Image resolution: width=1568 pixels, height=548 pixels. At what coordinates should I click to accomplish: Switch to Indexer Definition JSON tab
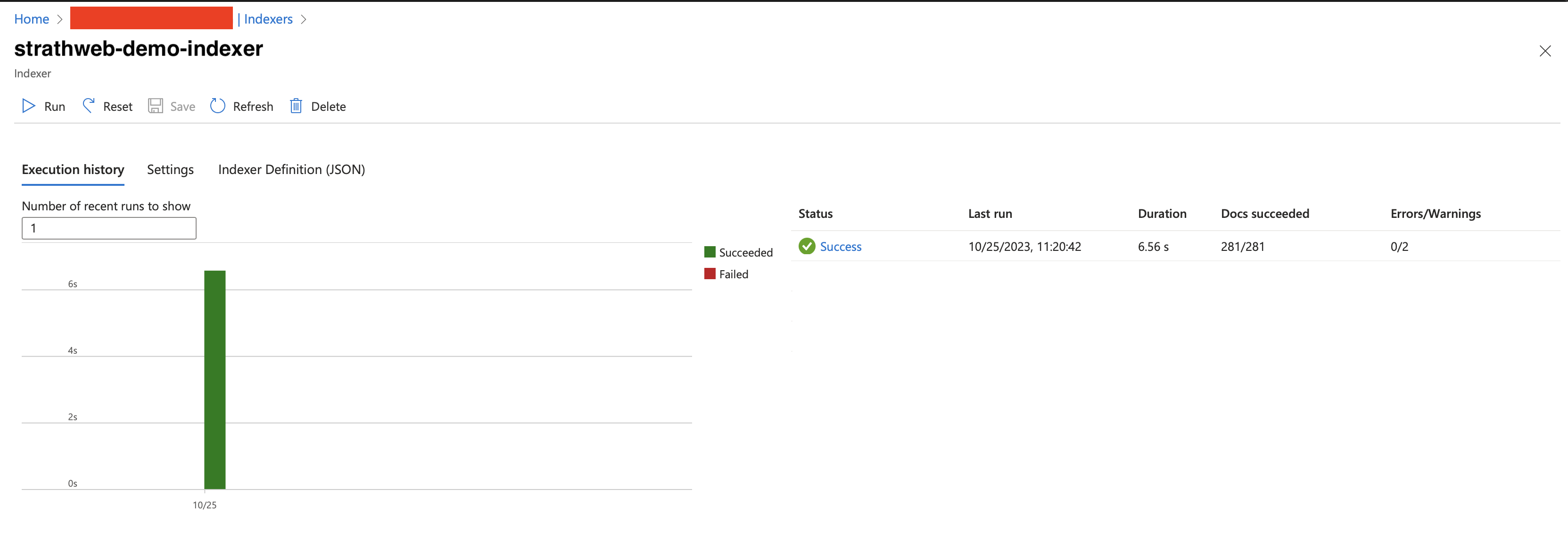coord(291,168)
